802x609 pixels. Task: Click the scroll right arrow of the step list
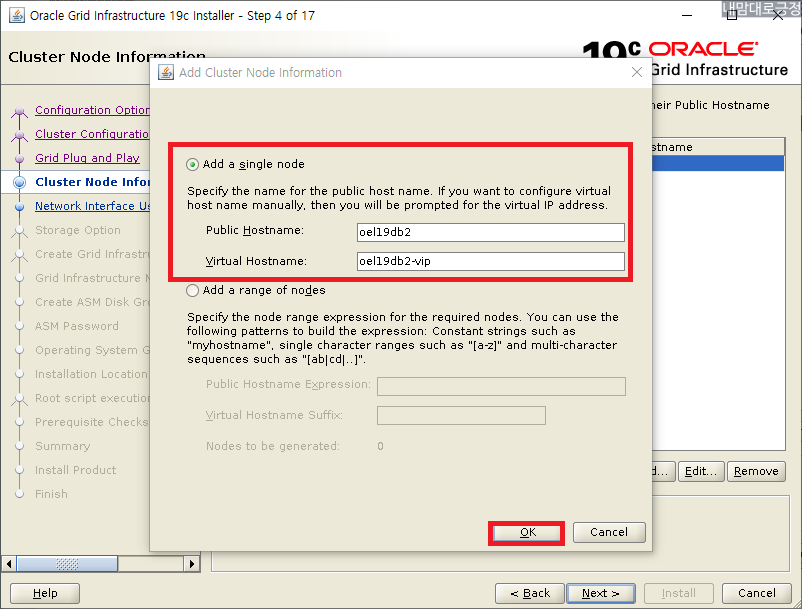(x=192, y=564)
